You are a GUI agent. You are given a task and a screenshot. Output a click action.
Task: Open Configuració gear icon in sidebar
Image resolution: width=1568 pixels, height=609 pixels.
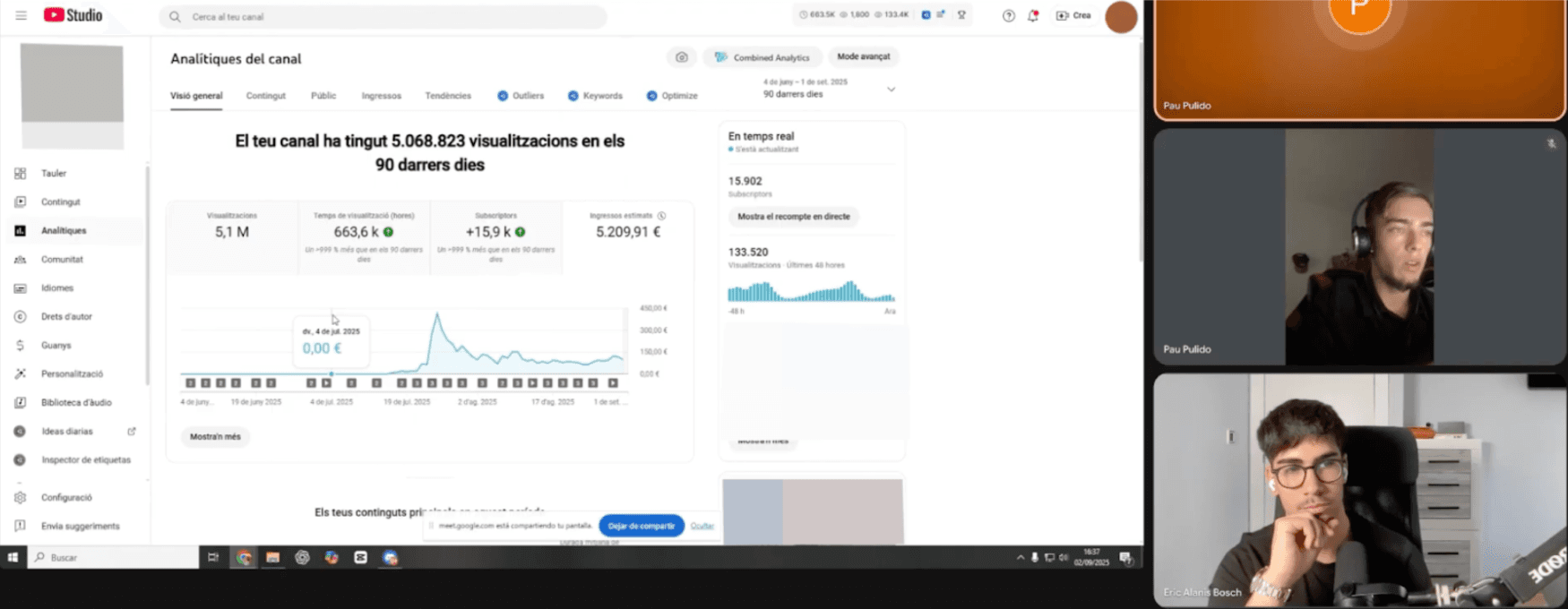21,498
